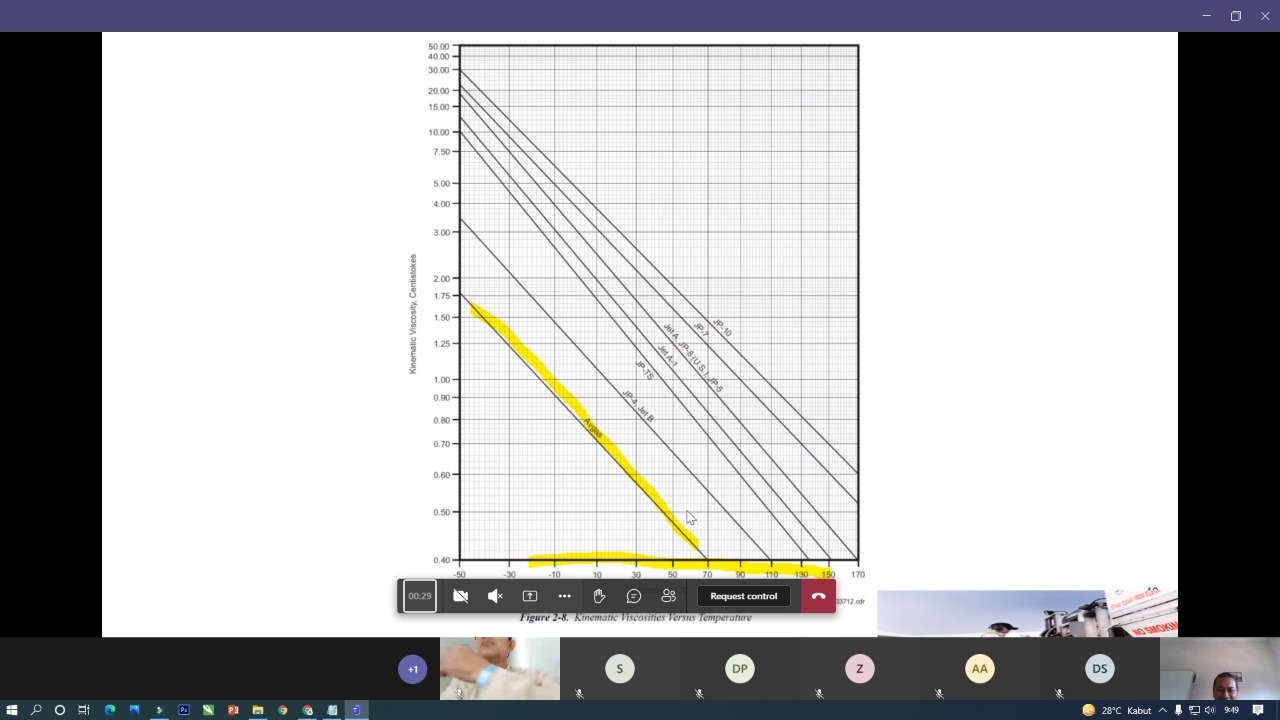The width and height of the screenshot is (1280, 720).
Task: Launch Microsoft Edge from taskbar
Action: (110, 710)
